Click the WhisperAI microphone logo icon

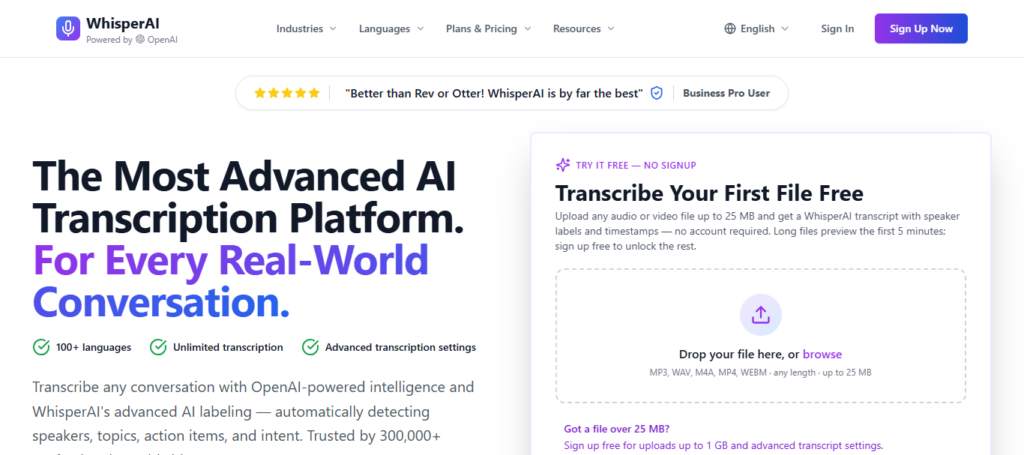pyautogui.click(x=69, y=29)
